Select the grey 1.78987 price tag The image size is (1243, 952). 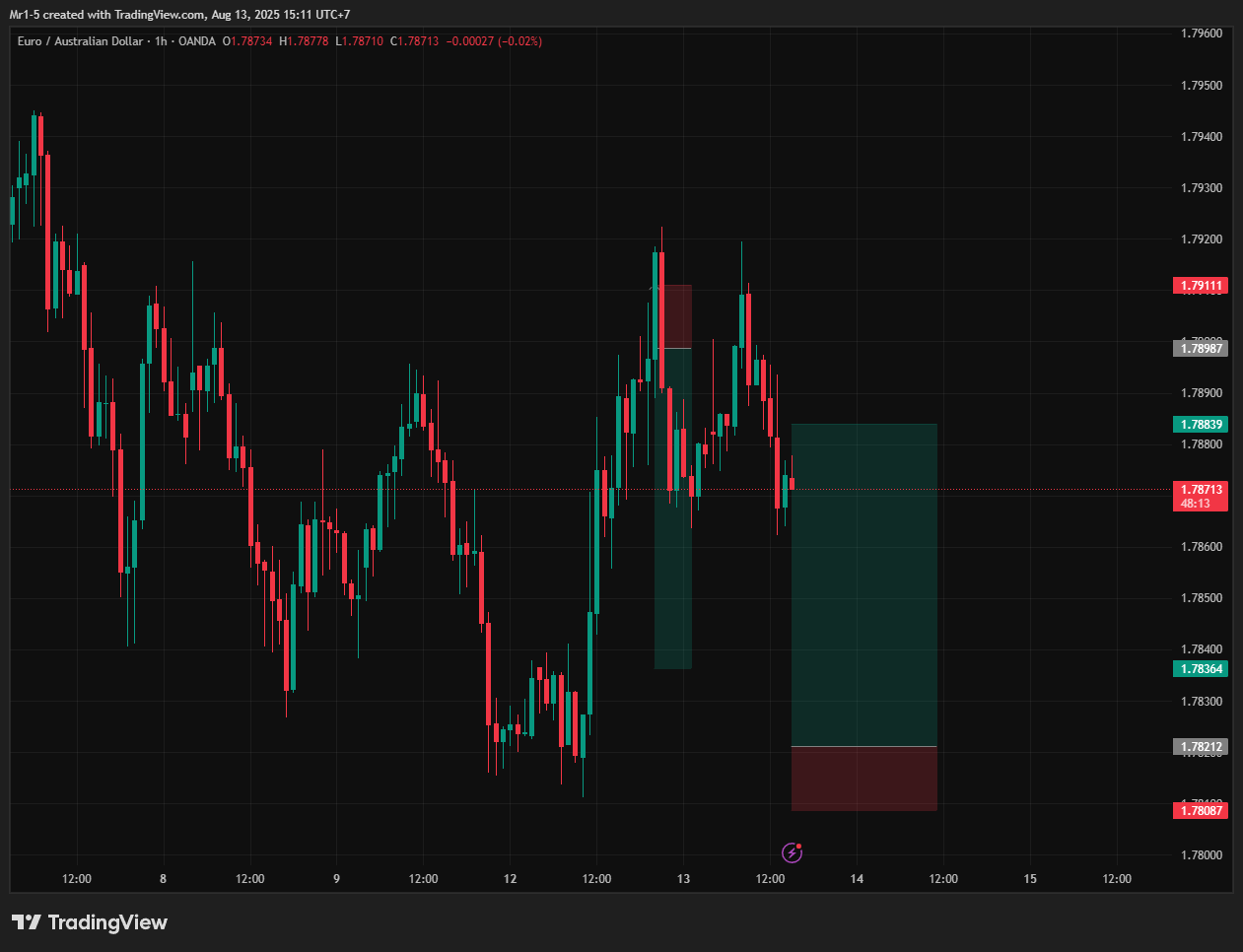tap(1201, 348)
